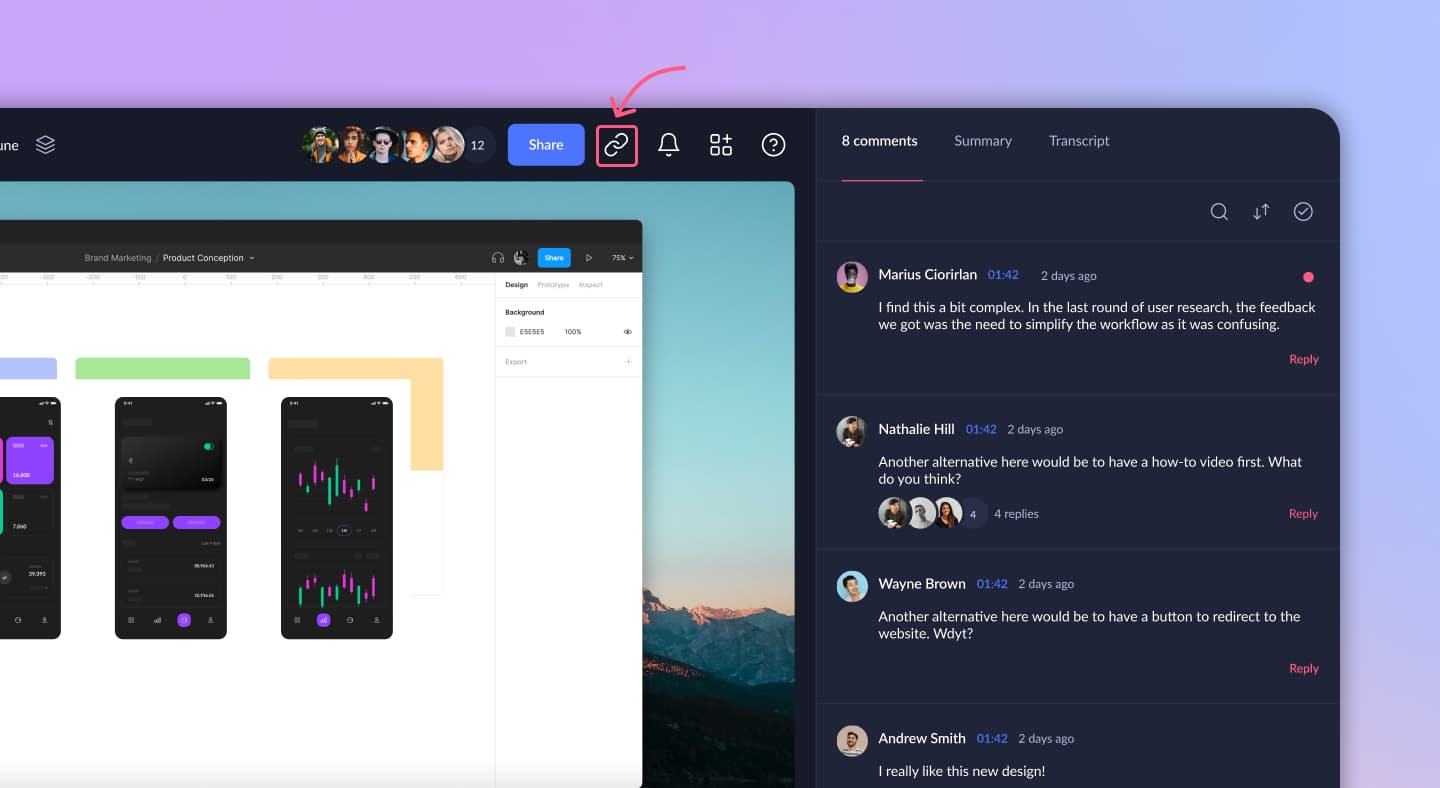Reply to Marius Ciorirlan's comment
The height and width of the screenshot is (788, 1440).
point(1304,359)
